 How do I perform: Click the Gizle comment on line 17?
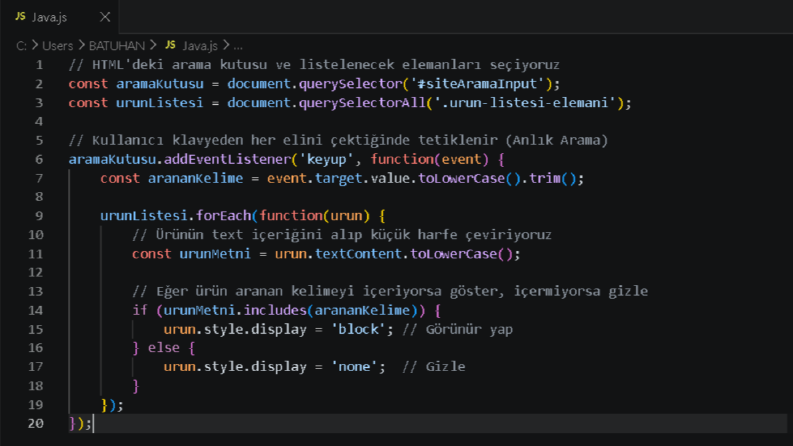pos(434,367)
